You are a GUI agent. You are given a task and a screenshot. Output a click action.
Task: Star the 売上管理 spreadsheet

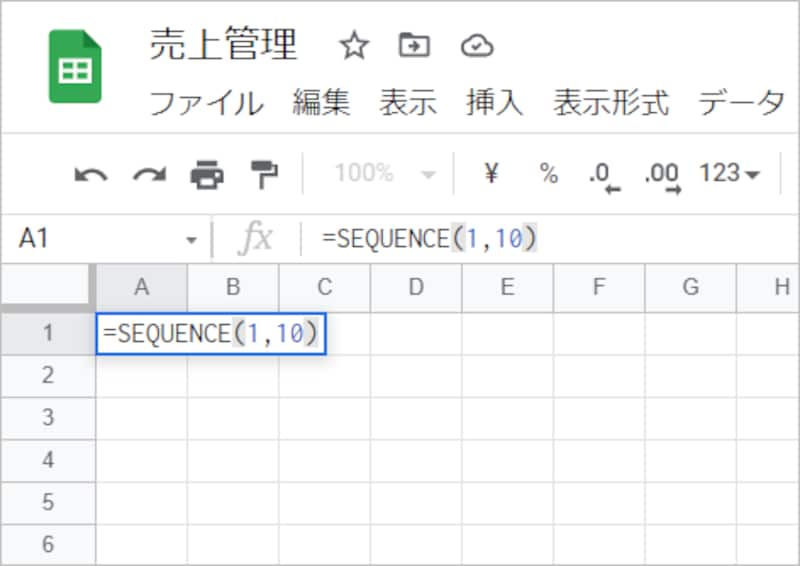pyautogui.click(x=354, y=45)
